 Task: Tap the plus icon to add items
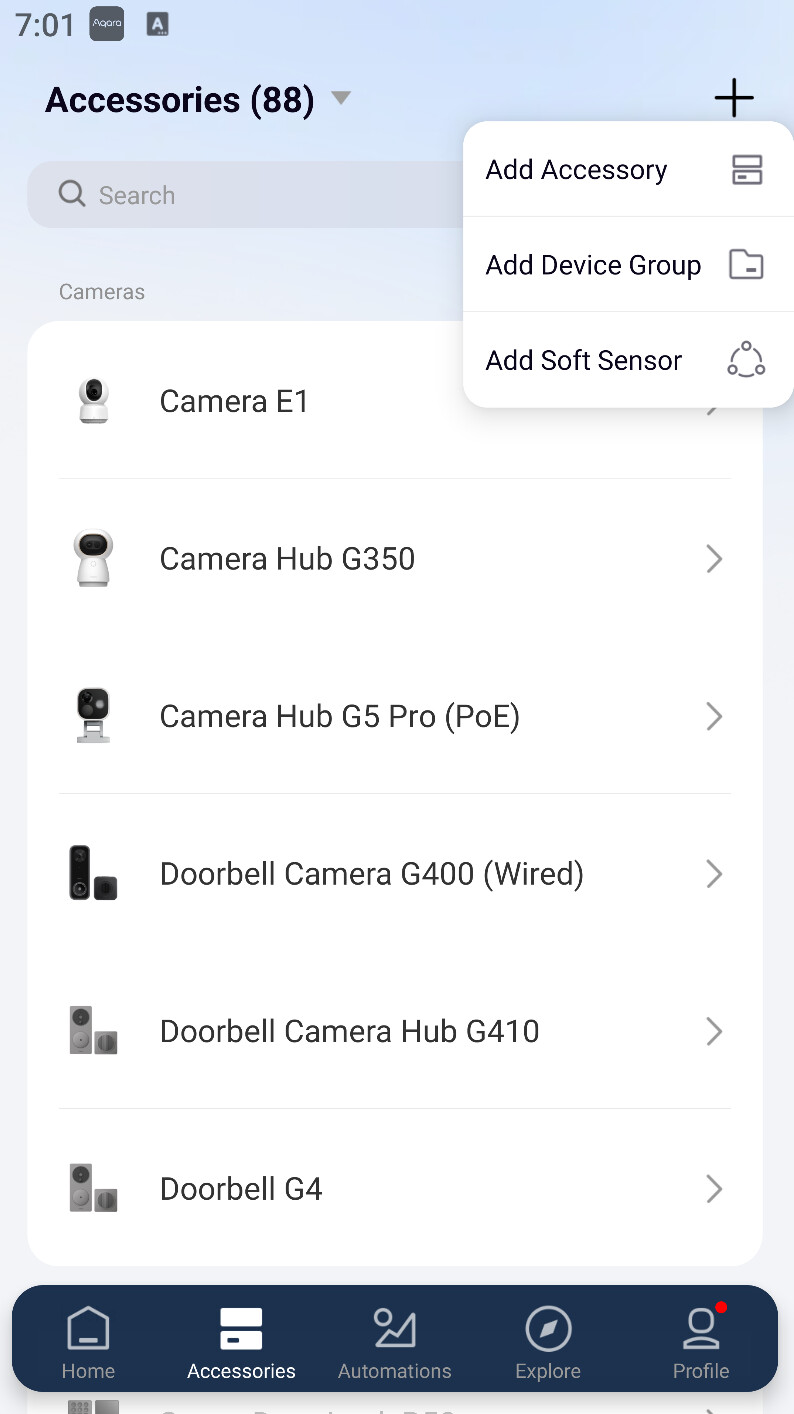(733, 98)
